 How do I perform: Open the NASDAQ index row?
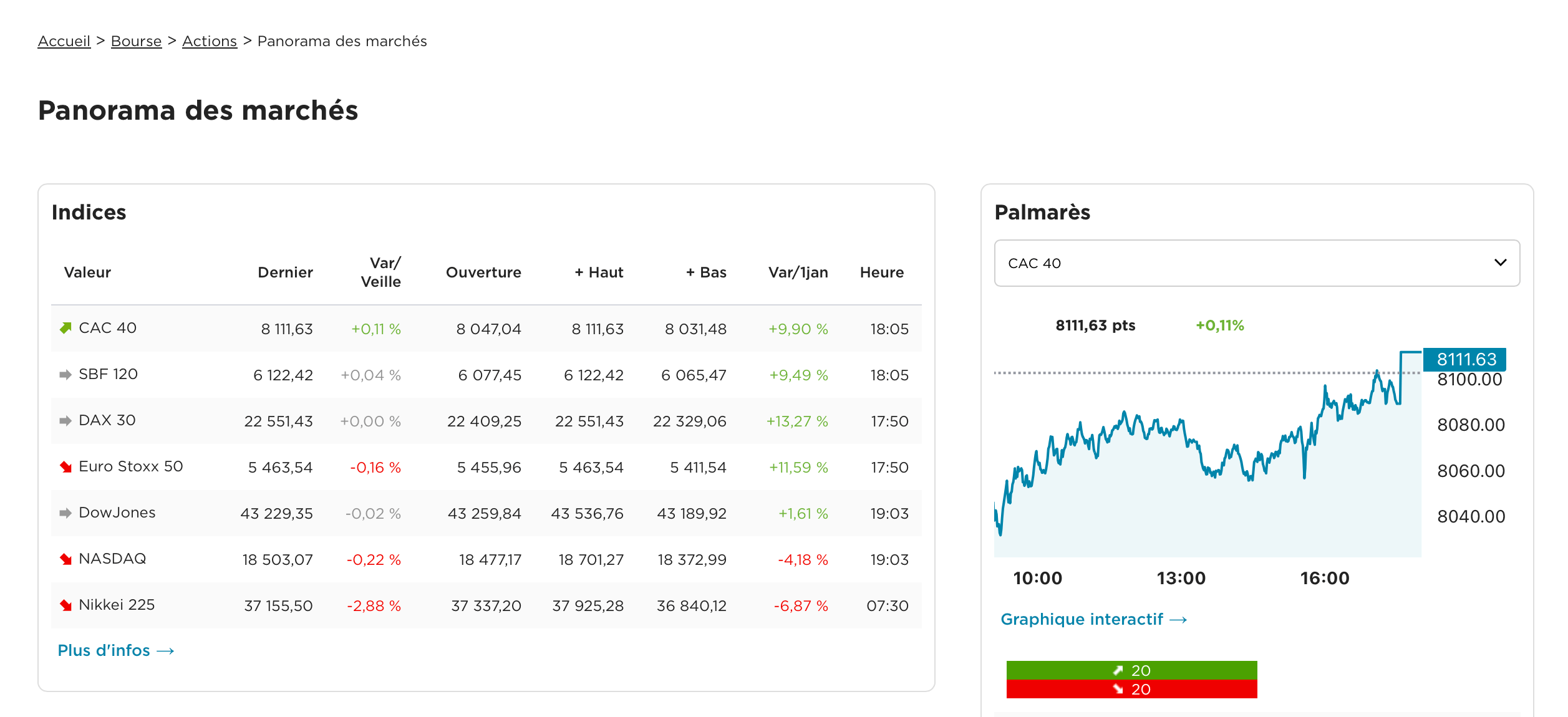point(486,559)
